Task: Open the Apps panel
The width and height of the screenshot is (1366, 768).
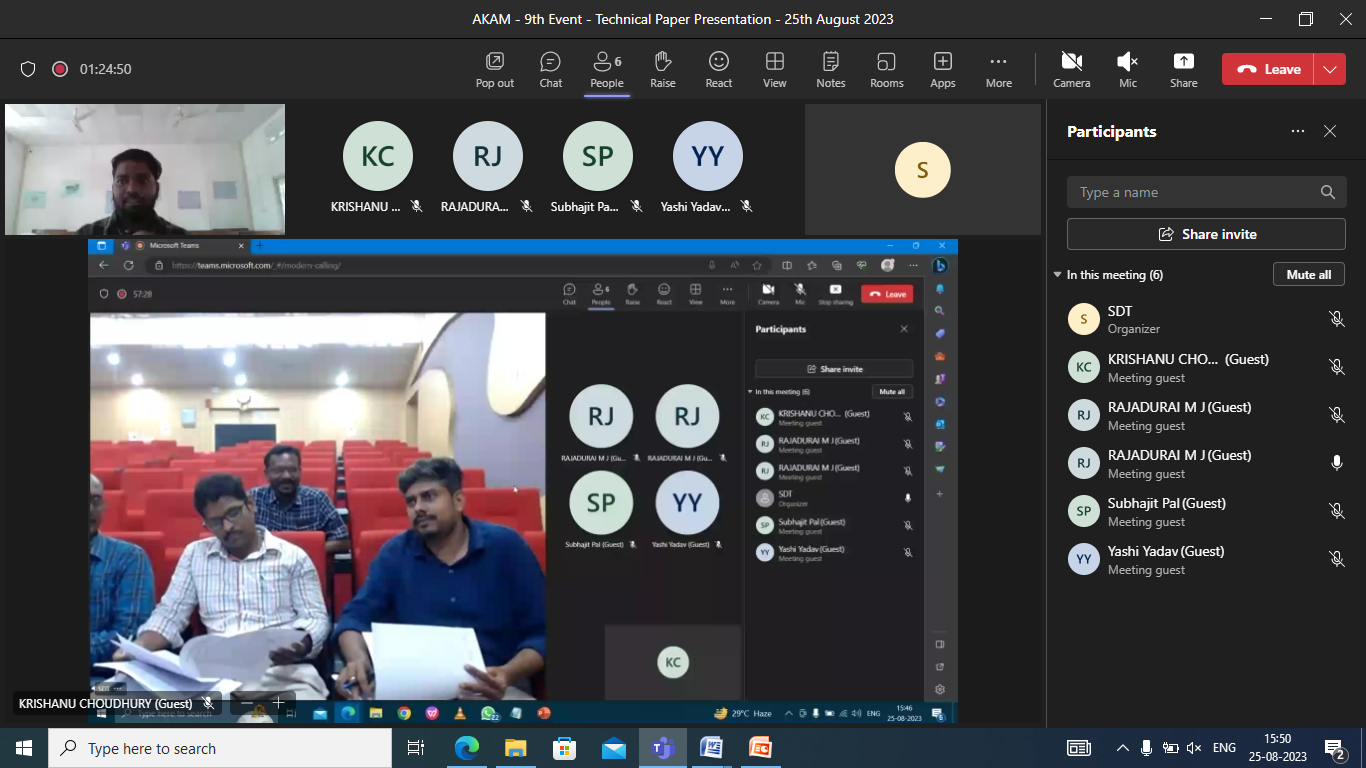Action: pos(942,69)
